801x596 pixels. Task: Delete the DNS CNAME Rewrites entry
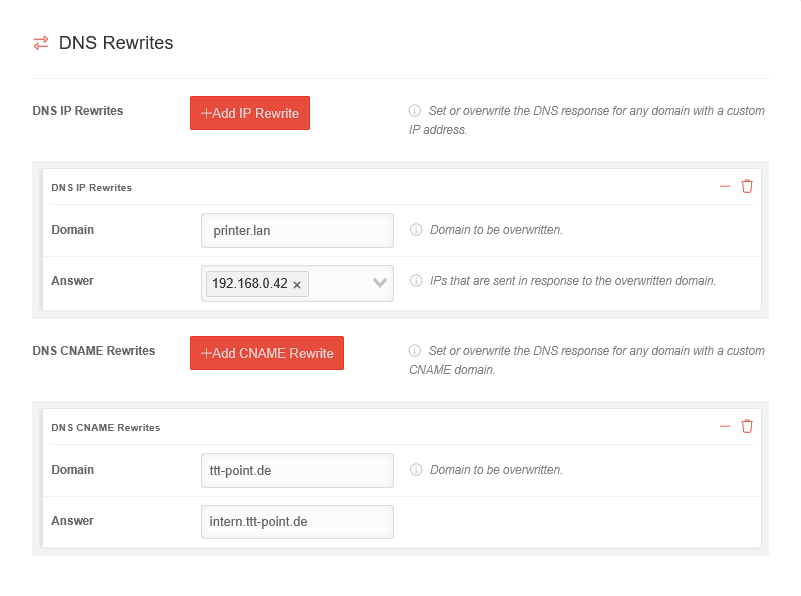(747, 426)
